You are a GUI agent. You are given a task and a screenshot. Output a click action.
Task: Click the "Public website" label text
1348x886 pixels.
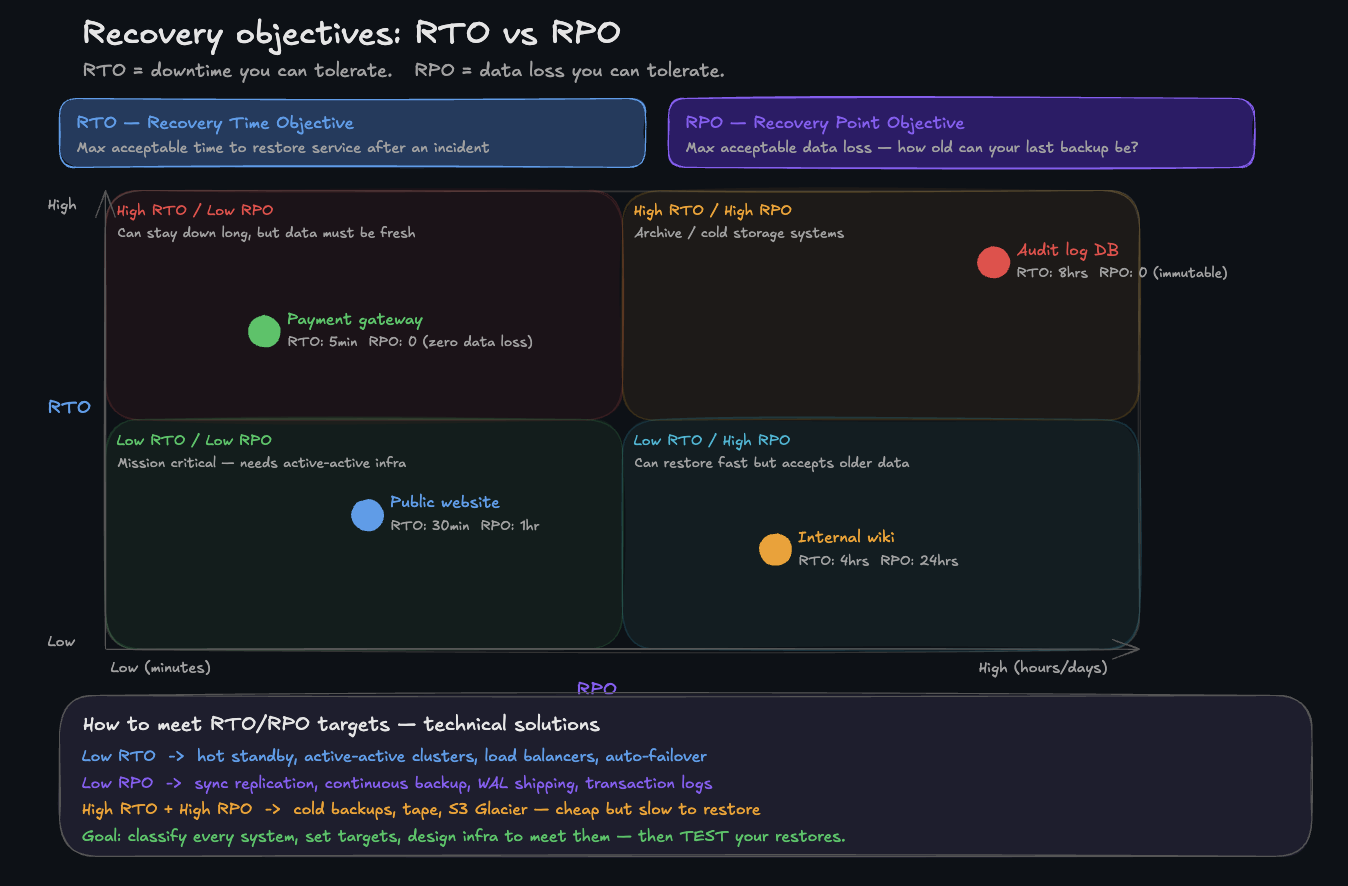pyautogui.click(x=444, y=503)
